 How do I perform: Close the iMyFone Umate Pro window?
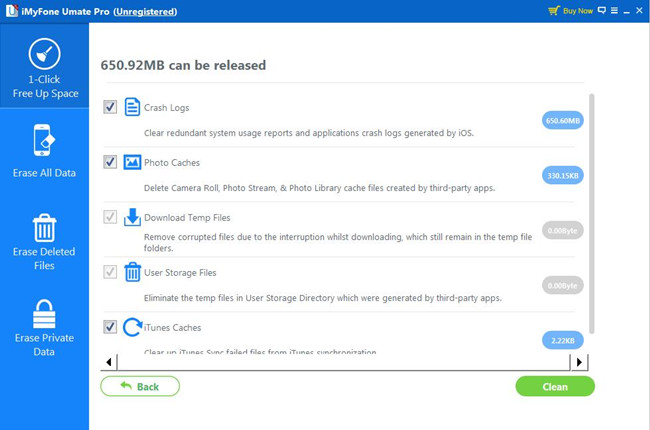(x=640, y=10)
